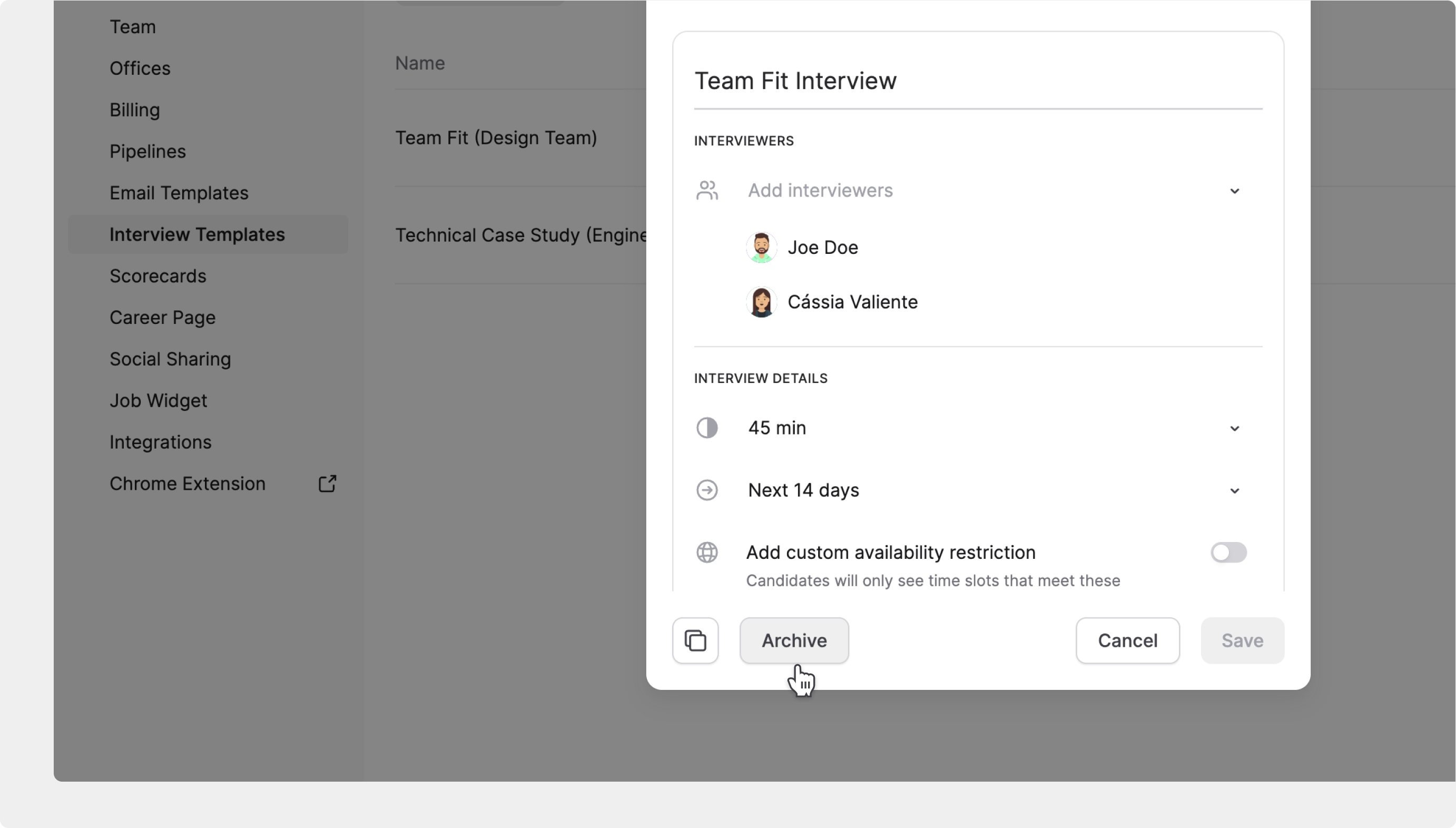Click the globe availability icon
This screenshot has height=828, width=1456.
(x=707, y=552)
